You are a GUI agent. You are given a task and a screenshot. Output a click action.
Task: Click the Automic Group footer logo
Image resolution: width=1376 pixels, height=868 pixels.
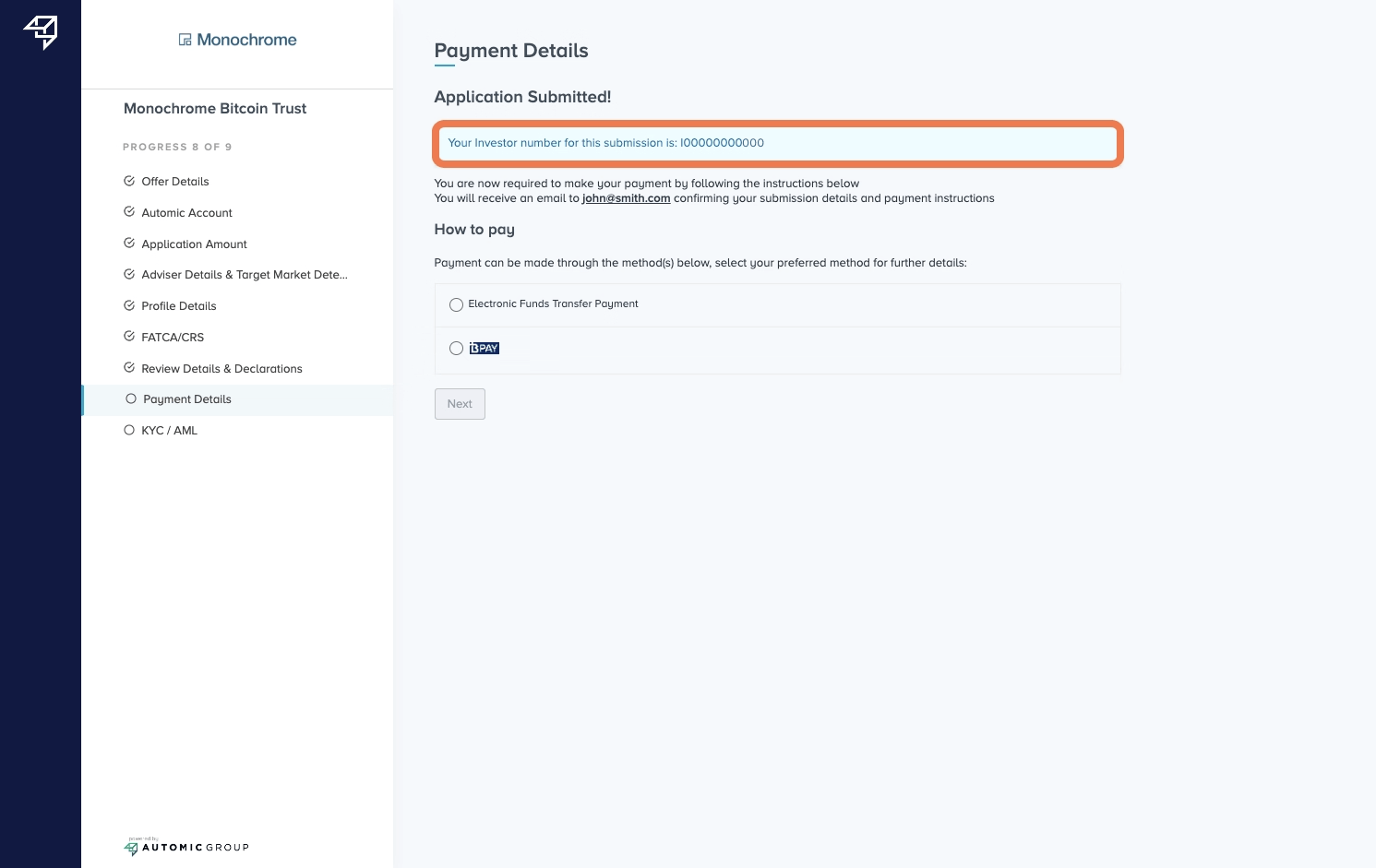[186, 847]
